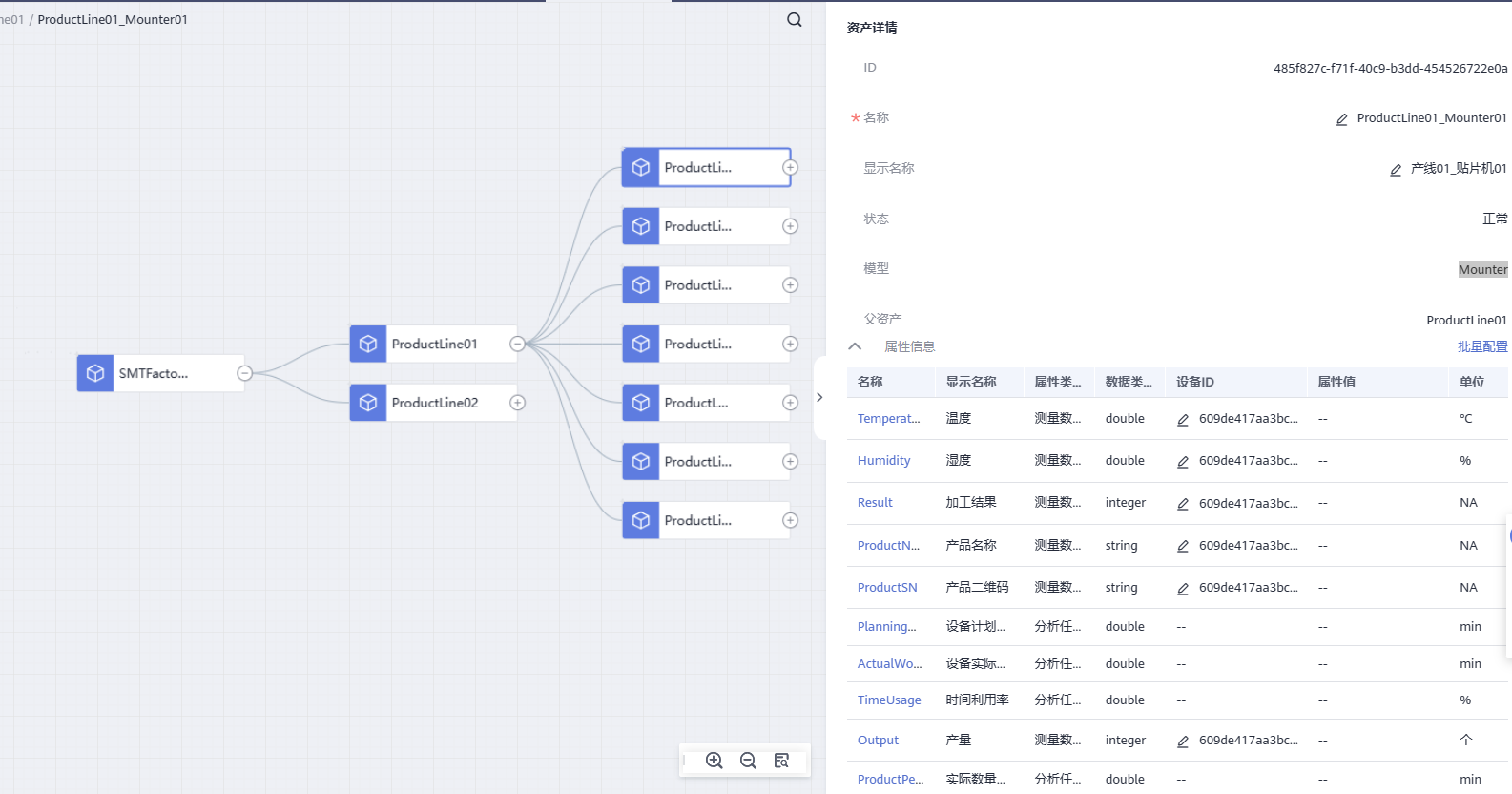Click 时间利用率 display name cell

977,700
